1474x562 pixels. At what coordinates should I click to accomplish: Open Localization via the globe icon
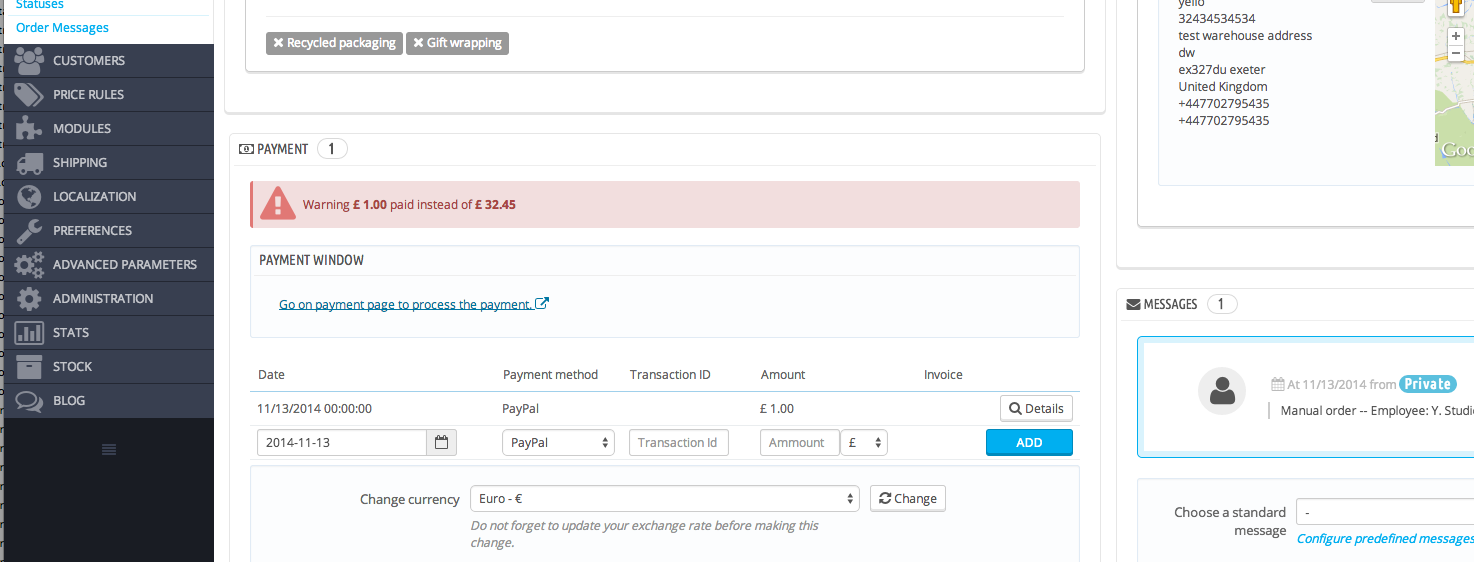click(x=29, y=197)
